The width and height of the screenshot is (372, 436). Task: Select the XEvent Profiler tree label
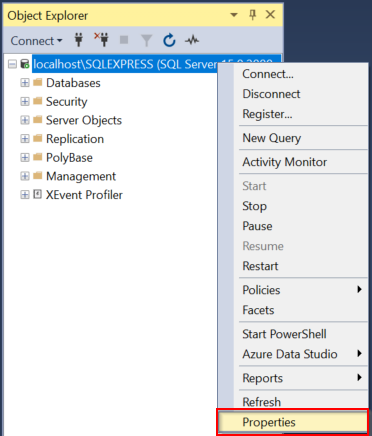pyautogui.click(x=84, y=195)
